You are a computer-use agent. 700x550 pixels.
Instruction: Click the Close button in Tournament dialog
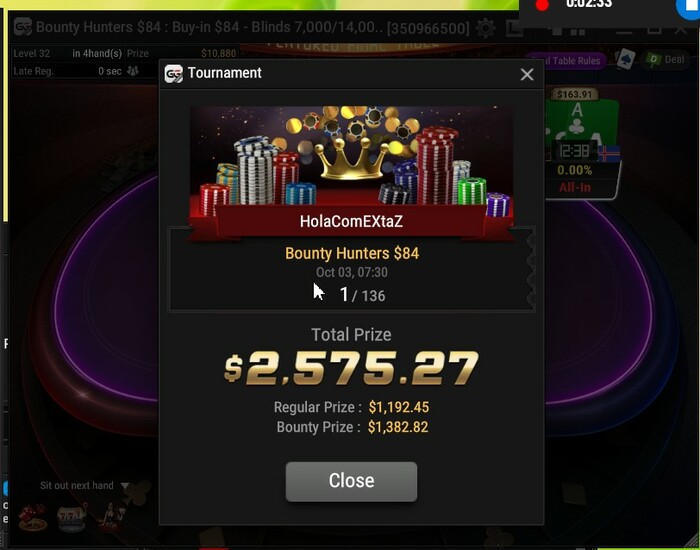click(x=351, y=481)
